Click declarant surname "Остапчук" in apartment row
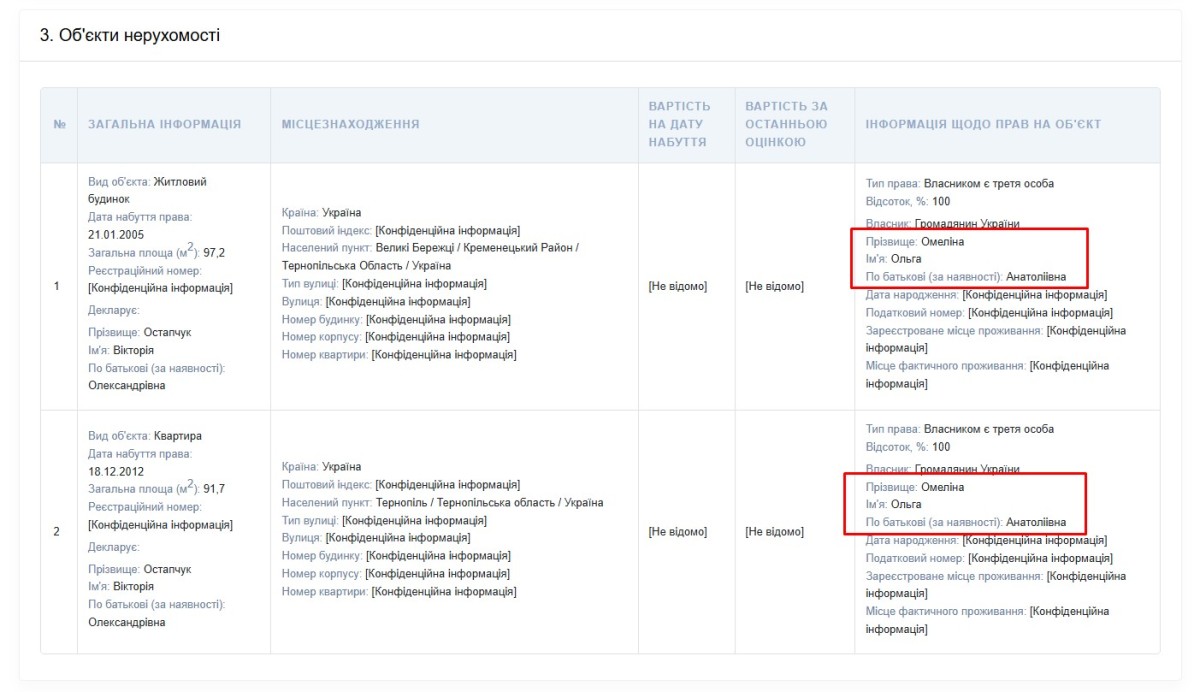Image resolution: width=1200 pixels, height=692 pixels. (x=167, y=570)
